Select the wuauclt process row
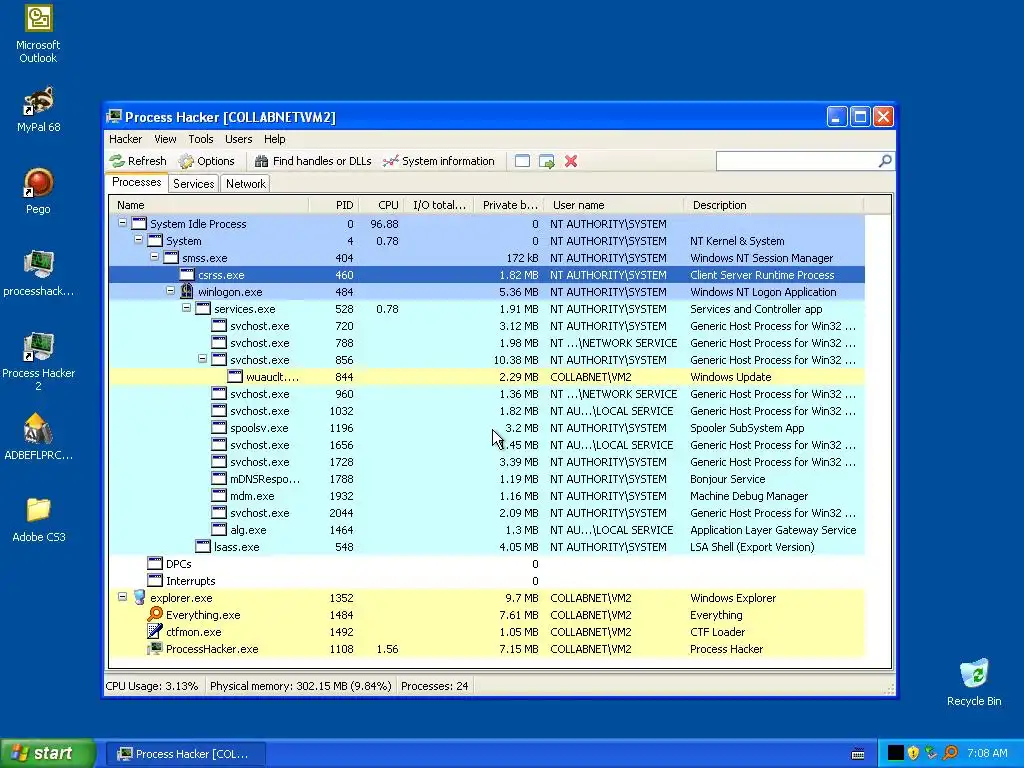Viewport: 1024px width, 768px height. pos(487,377)
